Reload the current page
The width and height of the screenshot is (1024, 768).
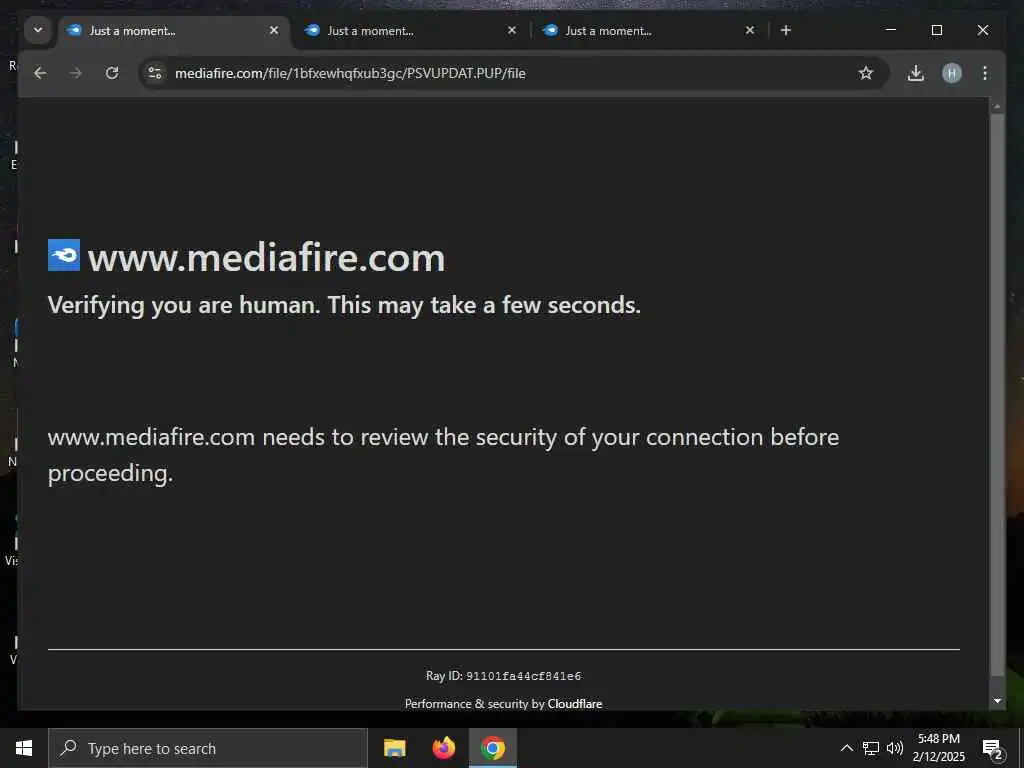point(112,73)
